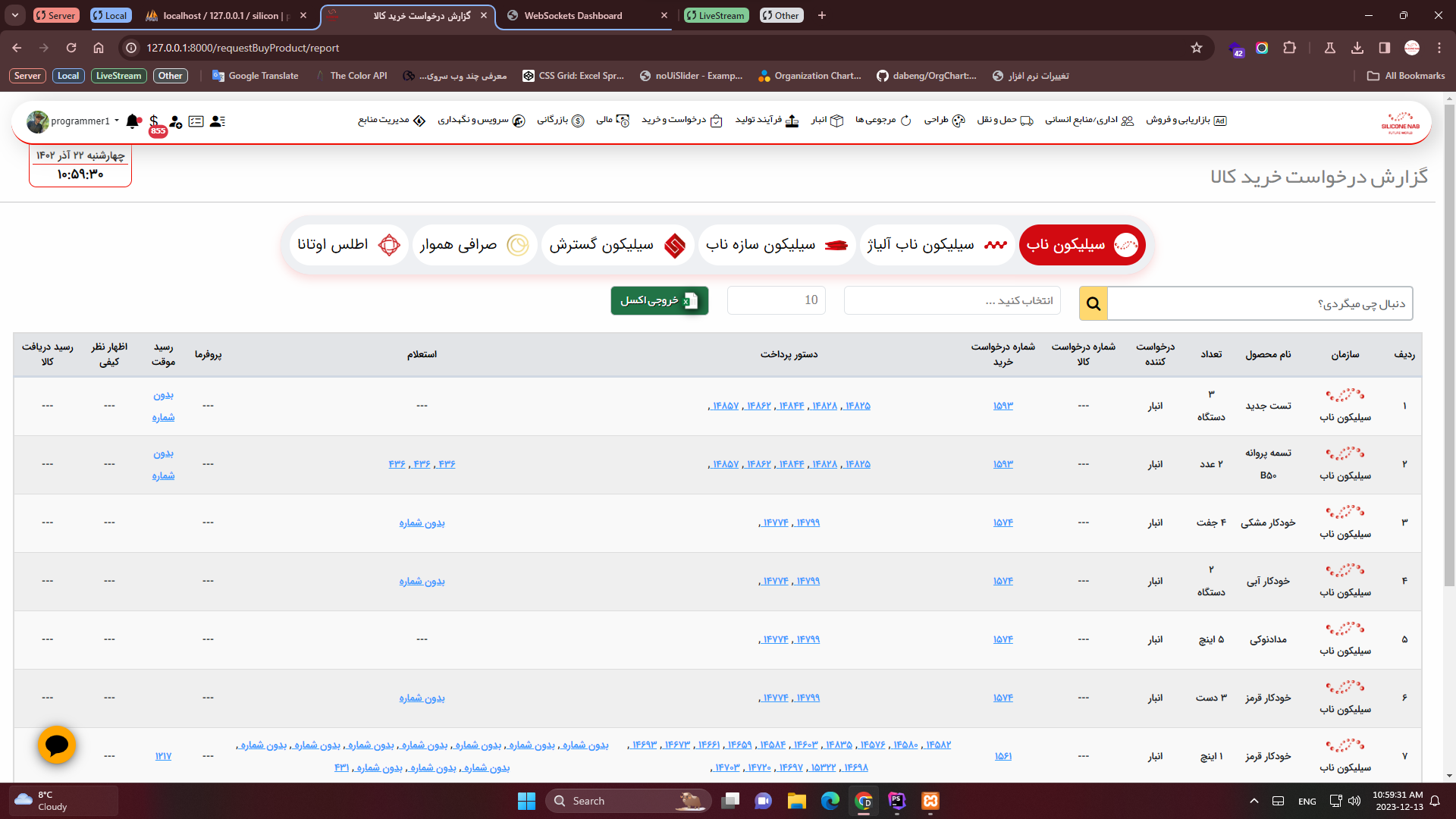Screen dimensions: 1456x819
Task: Click the add-user icon in header
Action: point(175,121)
